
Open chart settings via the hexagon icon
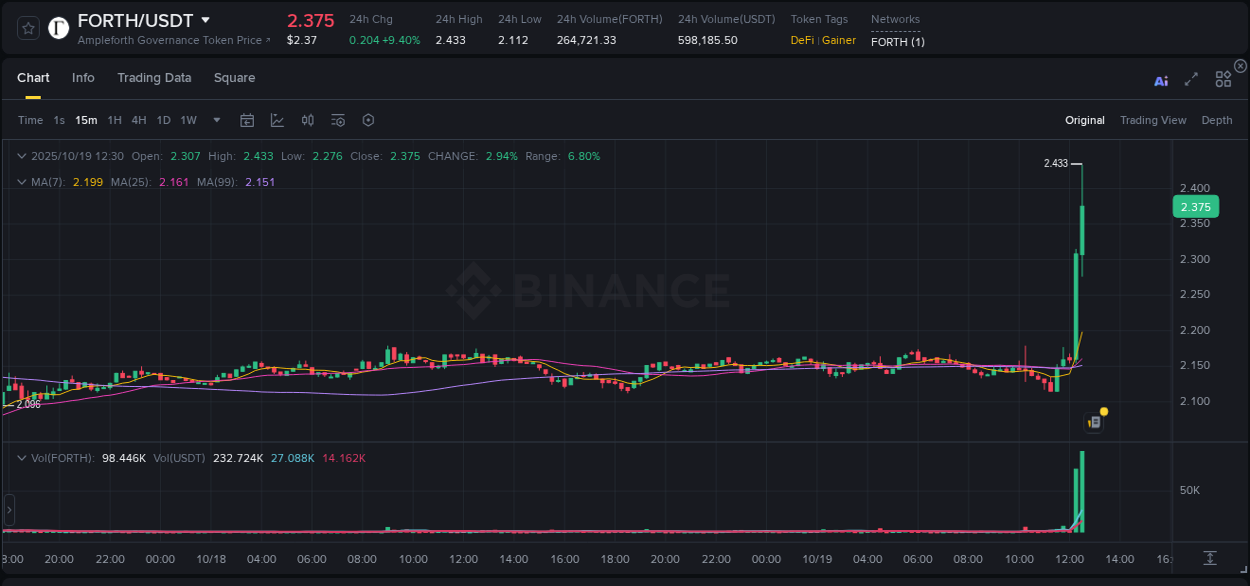[368, 120]
